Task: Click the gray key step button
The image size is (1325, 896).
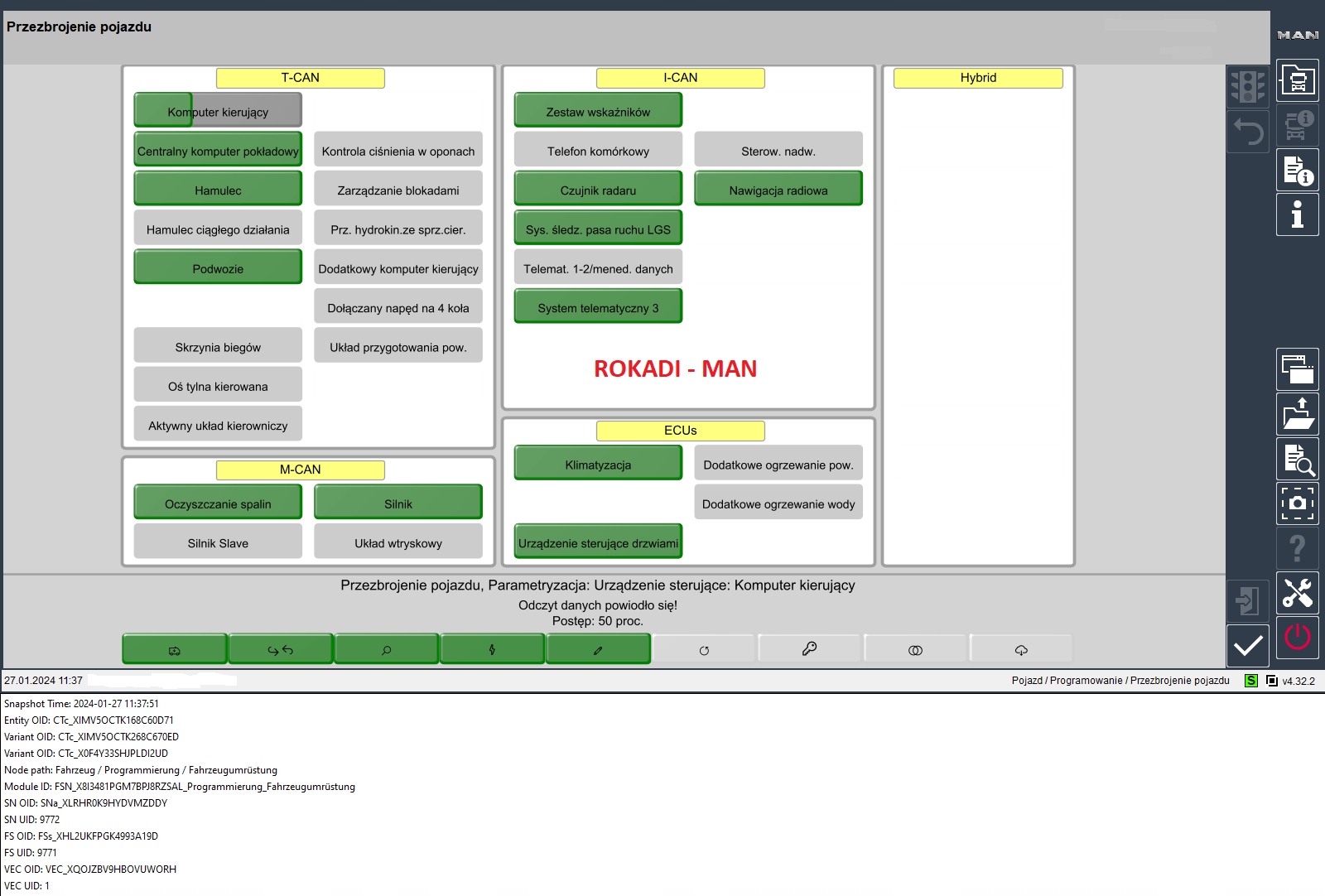Action: [810, 649]
